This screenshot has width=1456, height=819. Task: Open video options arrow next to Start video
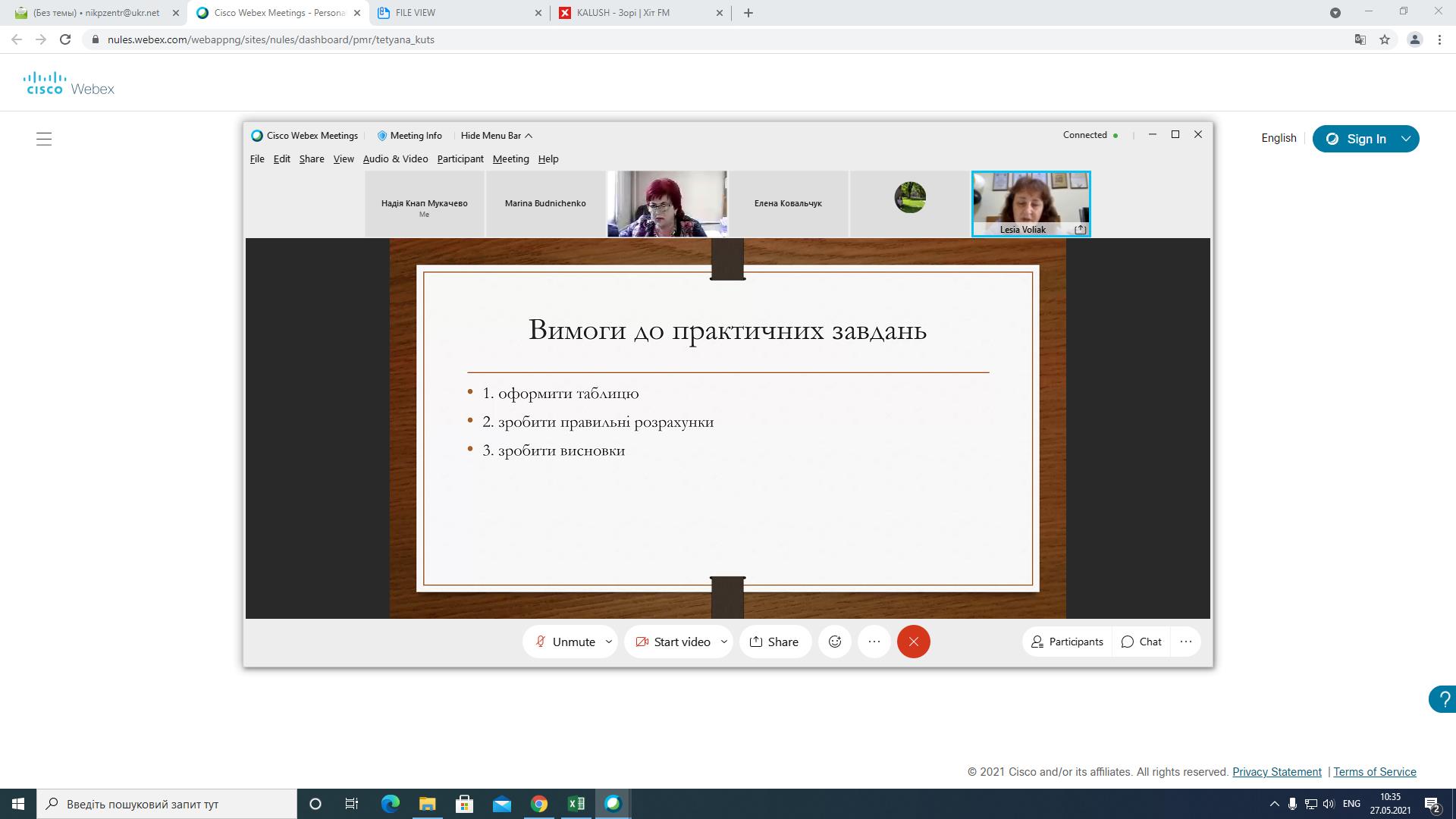(724, 642)
